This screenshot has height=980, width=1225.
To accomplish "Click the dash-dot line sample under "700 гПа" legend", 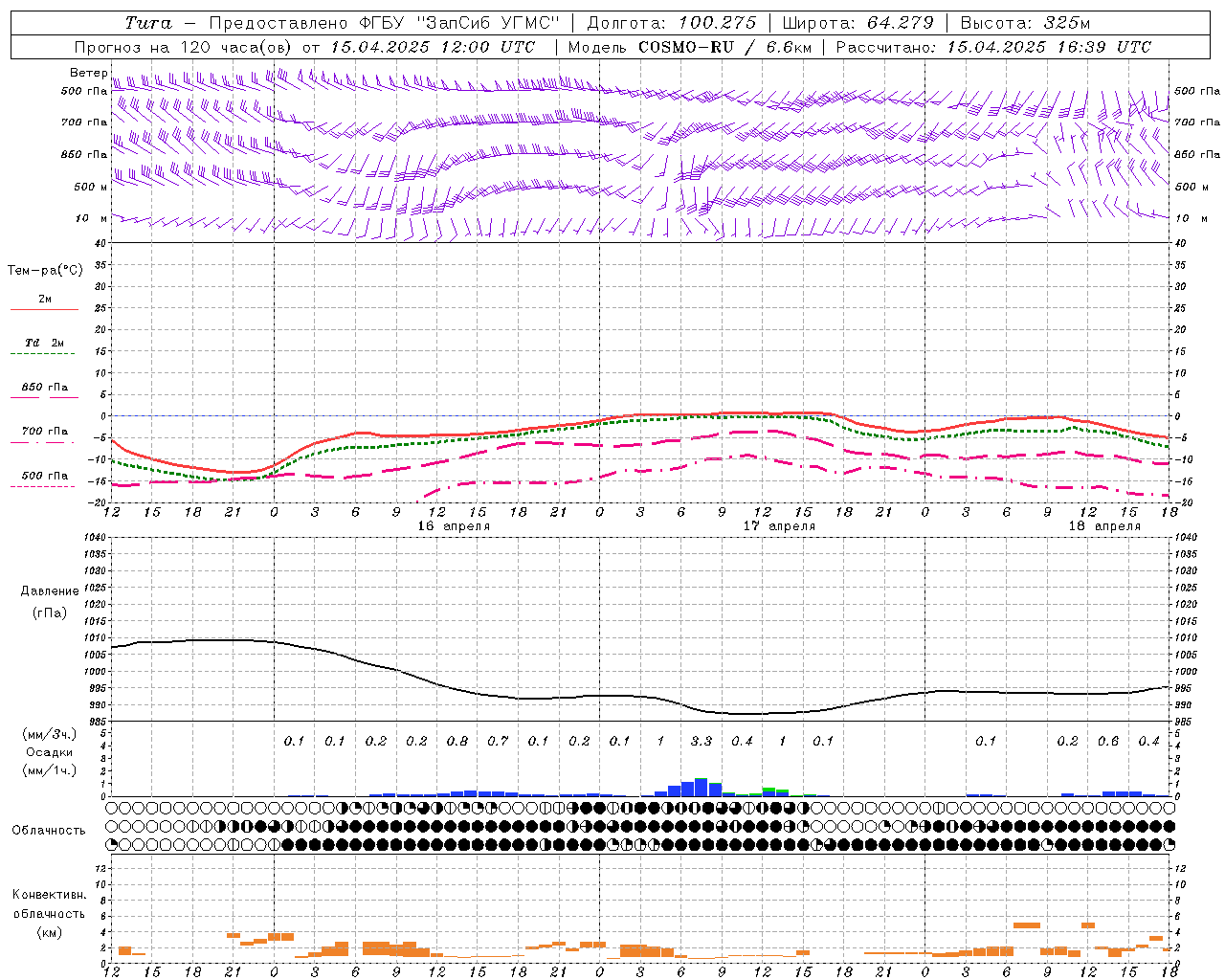I will (42, 443).
